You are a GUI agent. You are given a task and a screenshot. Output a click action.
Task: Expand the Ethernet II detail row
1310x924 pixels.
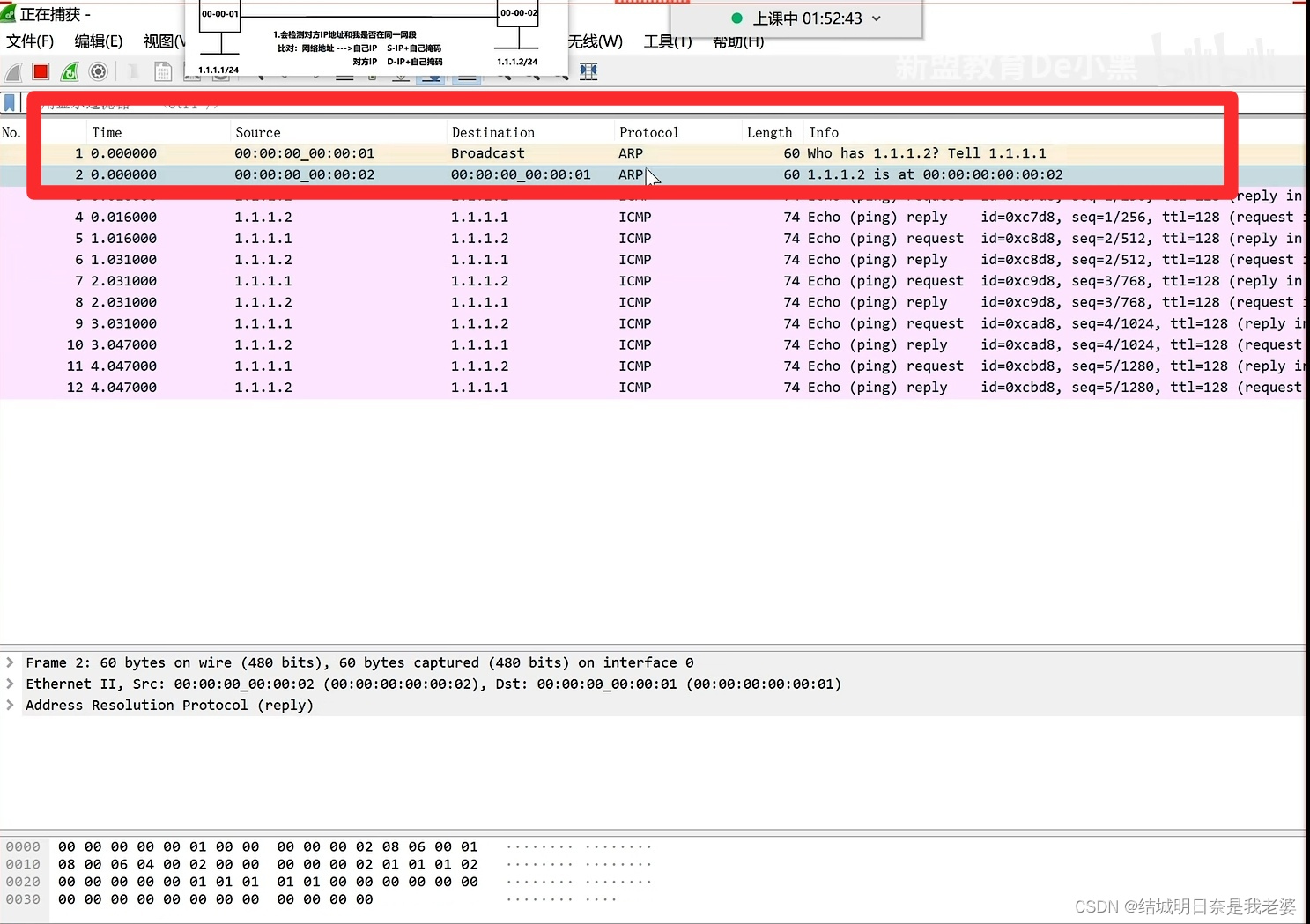pos(10,684)
